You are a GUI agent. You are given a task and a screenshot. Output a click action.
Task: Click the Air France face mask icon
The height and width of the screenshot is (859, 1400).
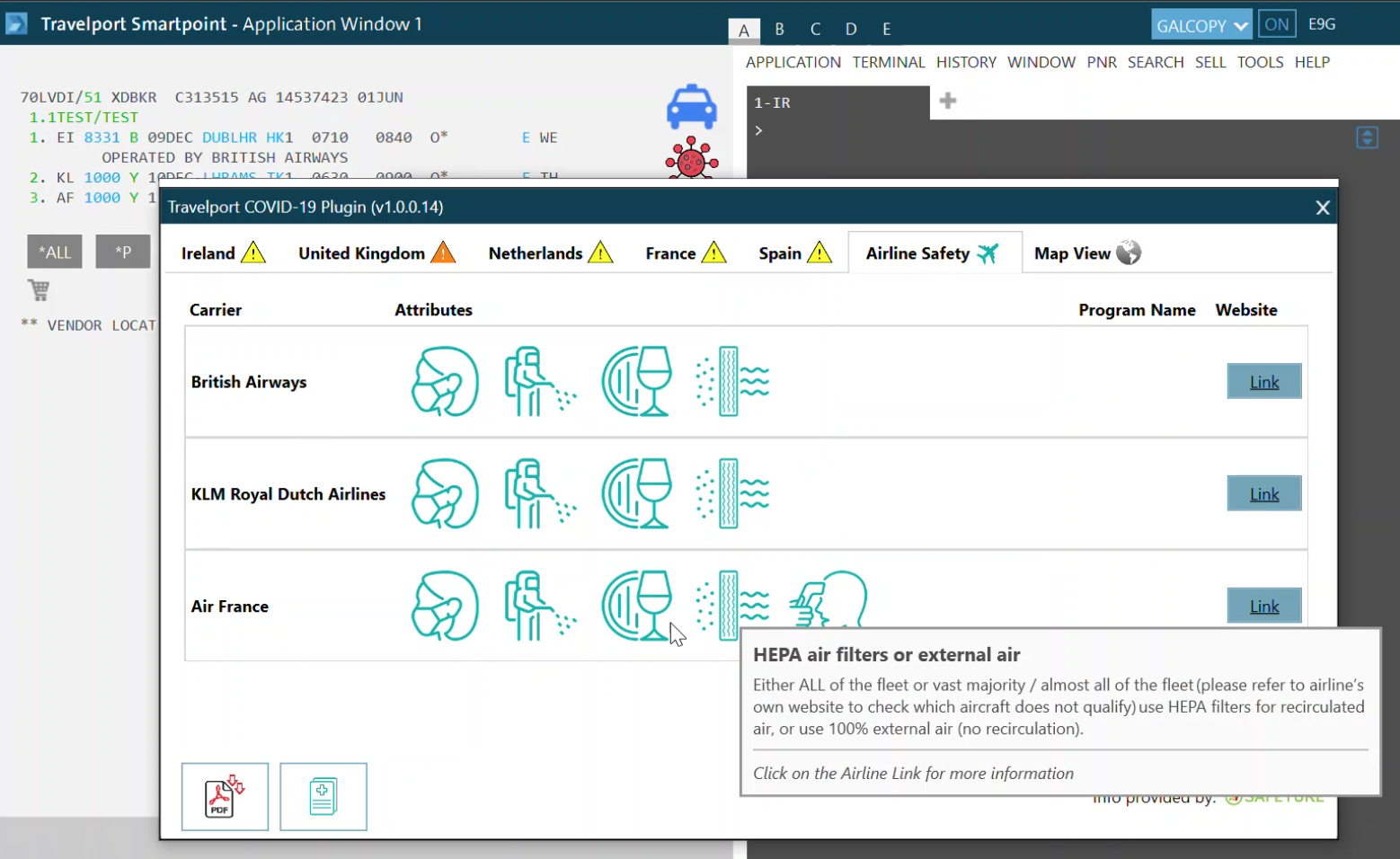click(445, 607)
